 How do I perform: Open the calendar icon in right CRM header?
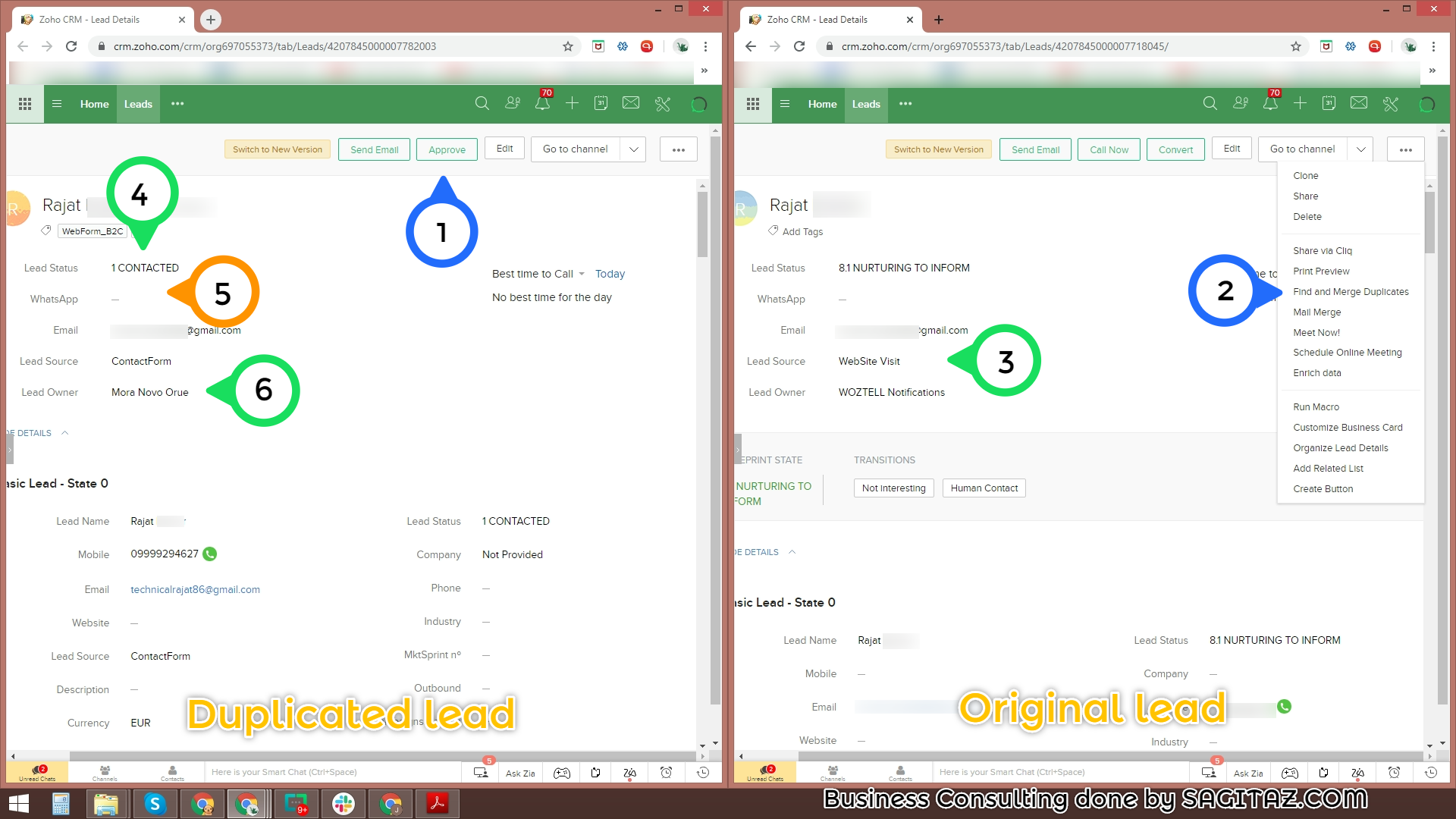point(1329,103)
